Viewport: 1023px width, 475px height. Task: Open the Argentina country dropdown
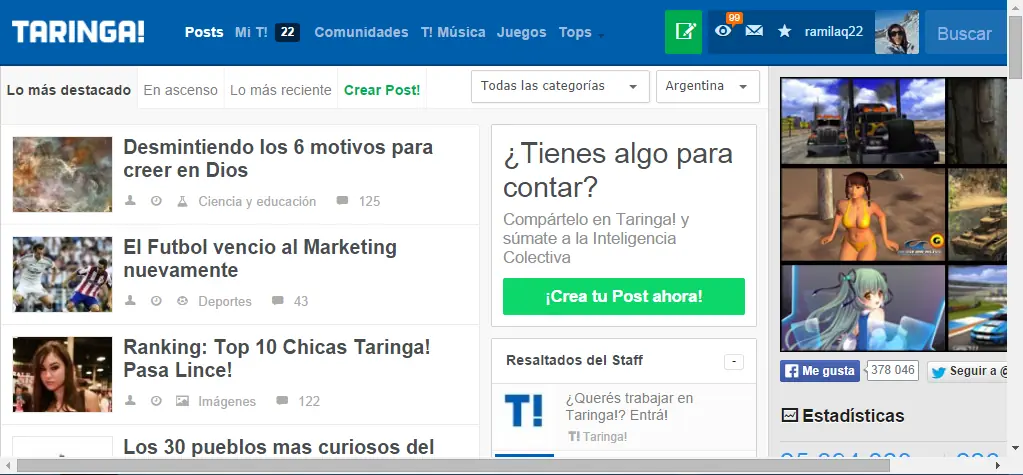point(708,87)
